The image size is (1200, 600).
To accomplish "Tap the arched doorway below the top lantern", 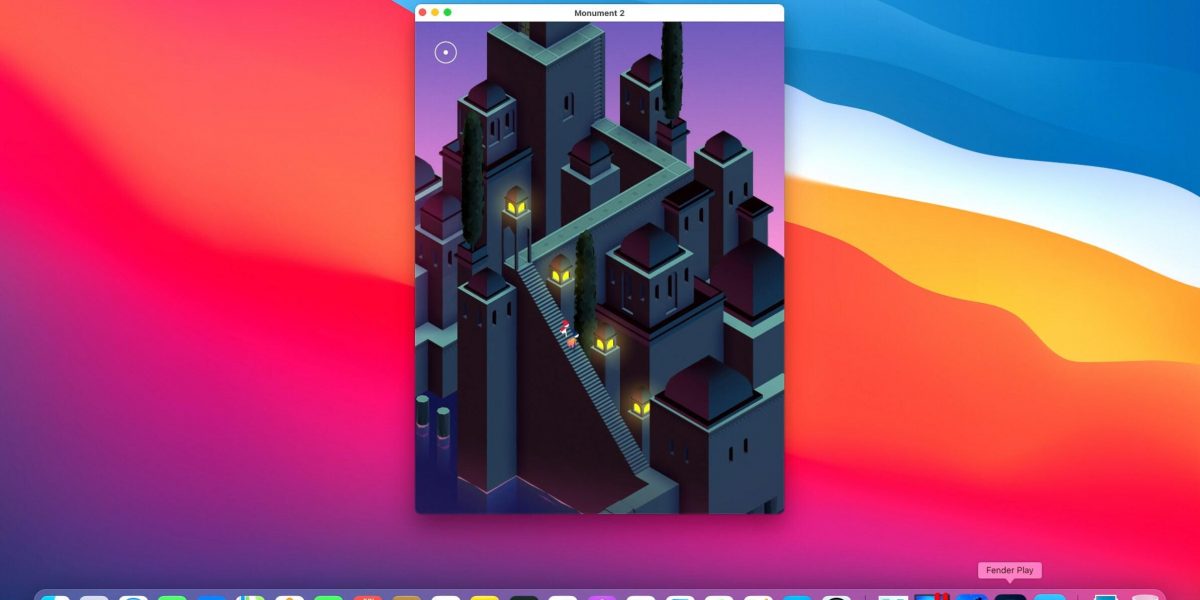I will [513, 245].
